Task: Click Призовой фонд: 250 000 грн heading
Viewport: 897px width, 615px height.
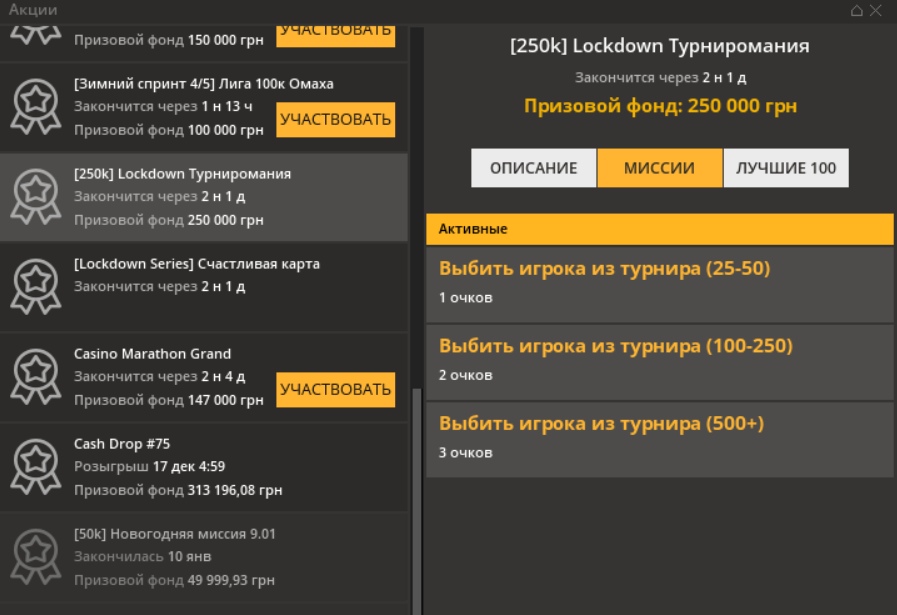Action: 661,106
